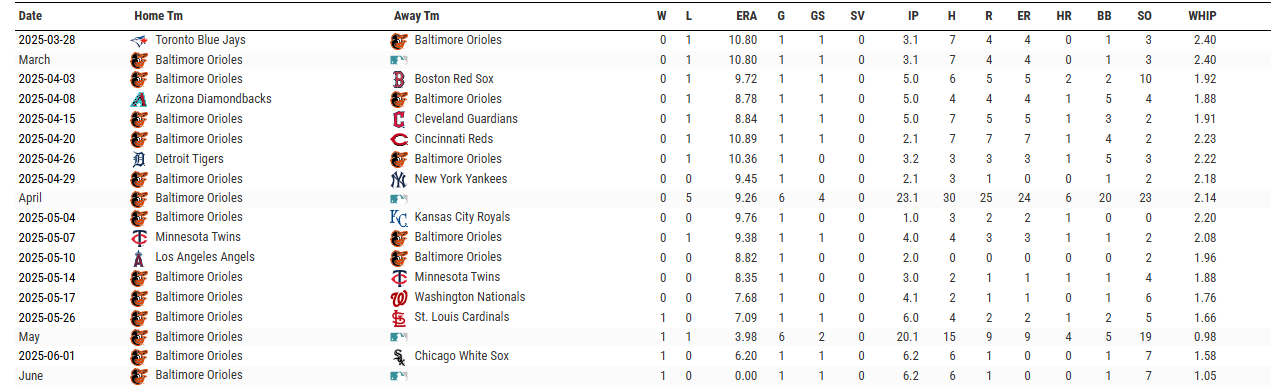Click the Home Tm column header
The width and height of the screenshot is (1273, 387).
(158, 16)
